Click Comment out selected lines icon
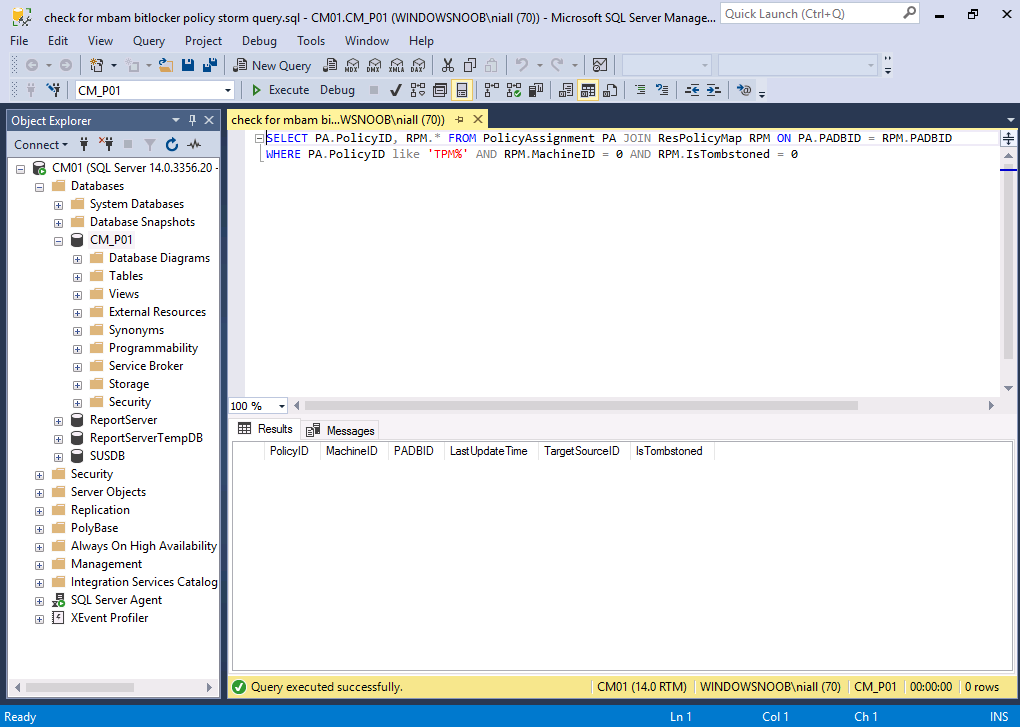The image size is (1020, 727). (x=640, y=90)
